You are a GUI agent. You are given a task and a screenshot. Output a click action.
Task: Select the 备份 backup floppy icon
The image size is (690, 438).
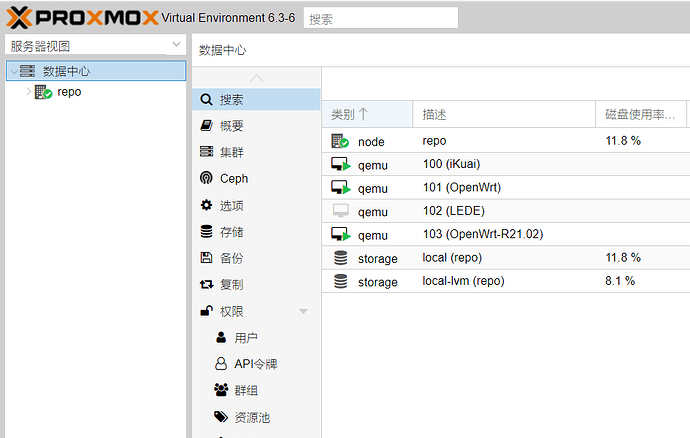tap(206, 258)
